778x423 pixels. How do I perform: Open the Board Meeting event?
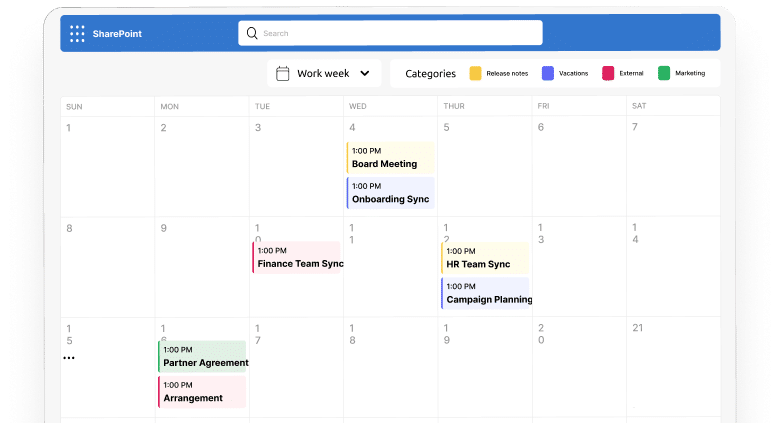391,158
